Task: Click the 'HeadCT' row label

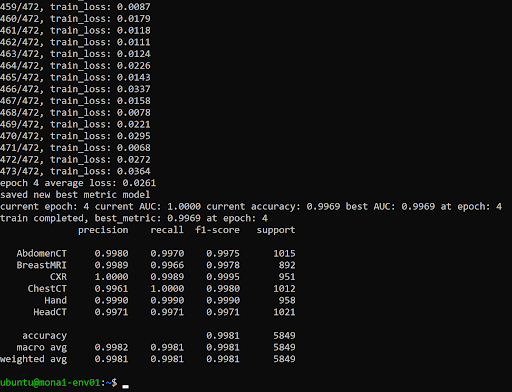Action: tap(50, 312)
